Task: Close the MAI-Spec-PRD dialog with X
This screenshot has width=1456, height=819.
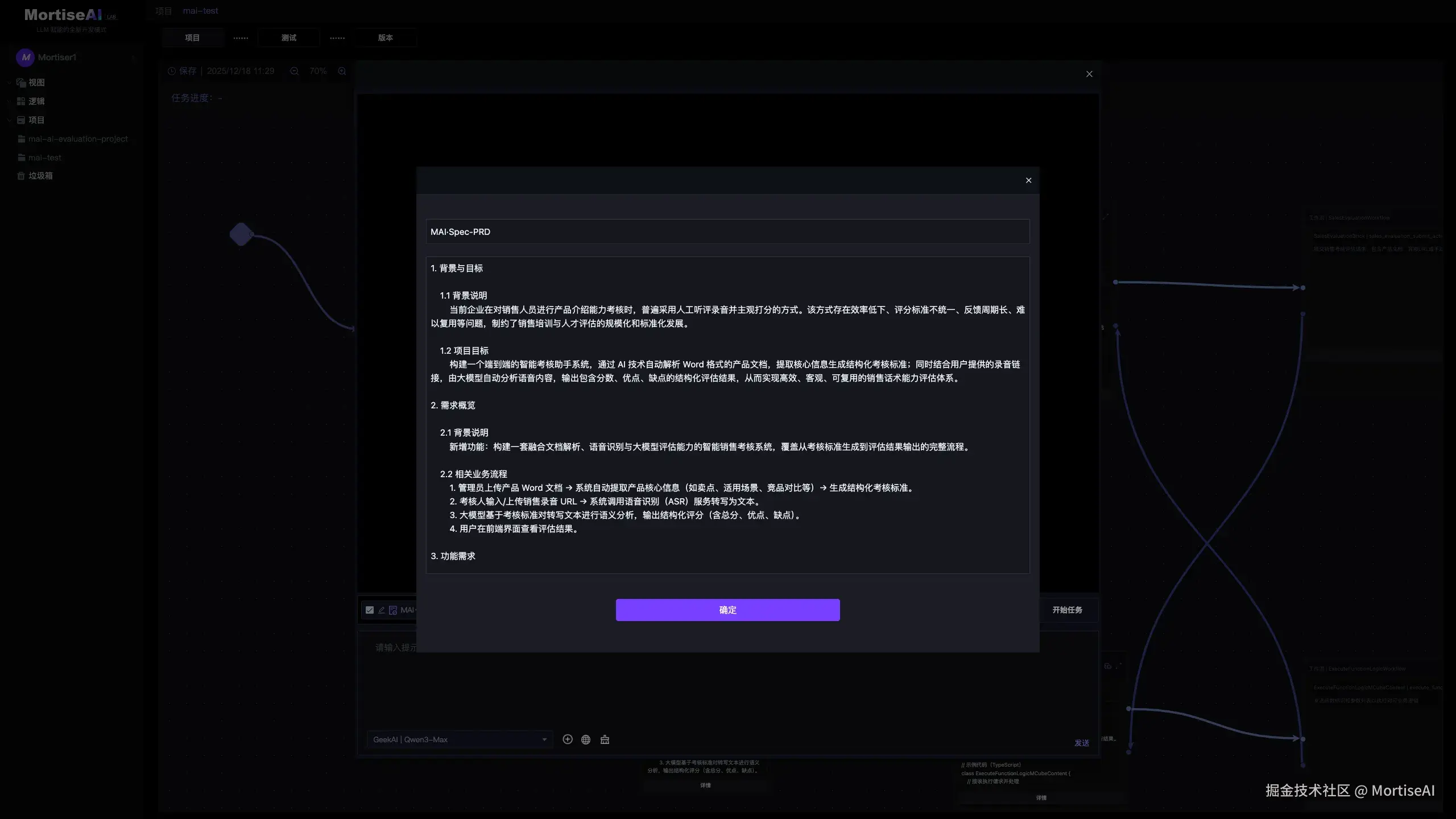Action: (x=1028, y=180)
